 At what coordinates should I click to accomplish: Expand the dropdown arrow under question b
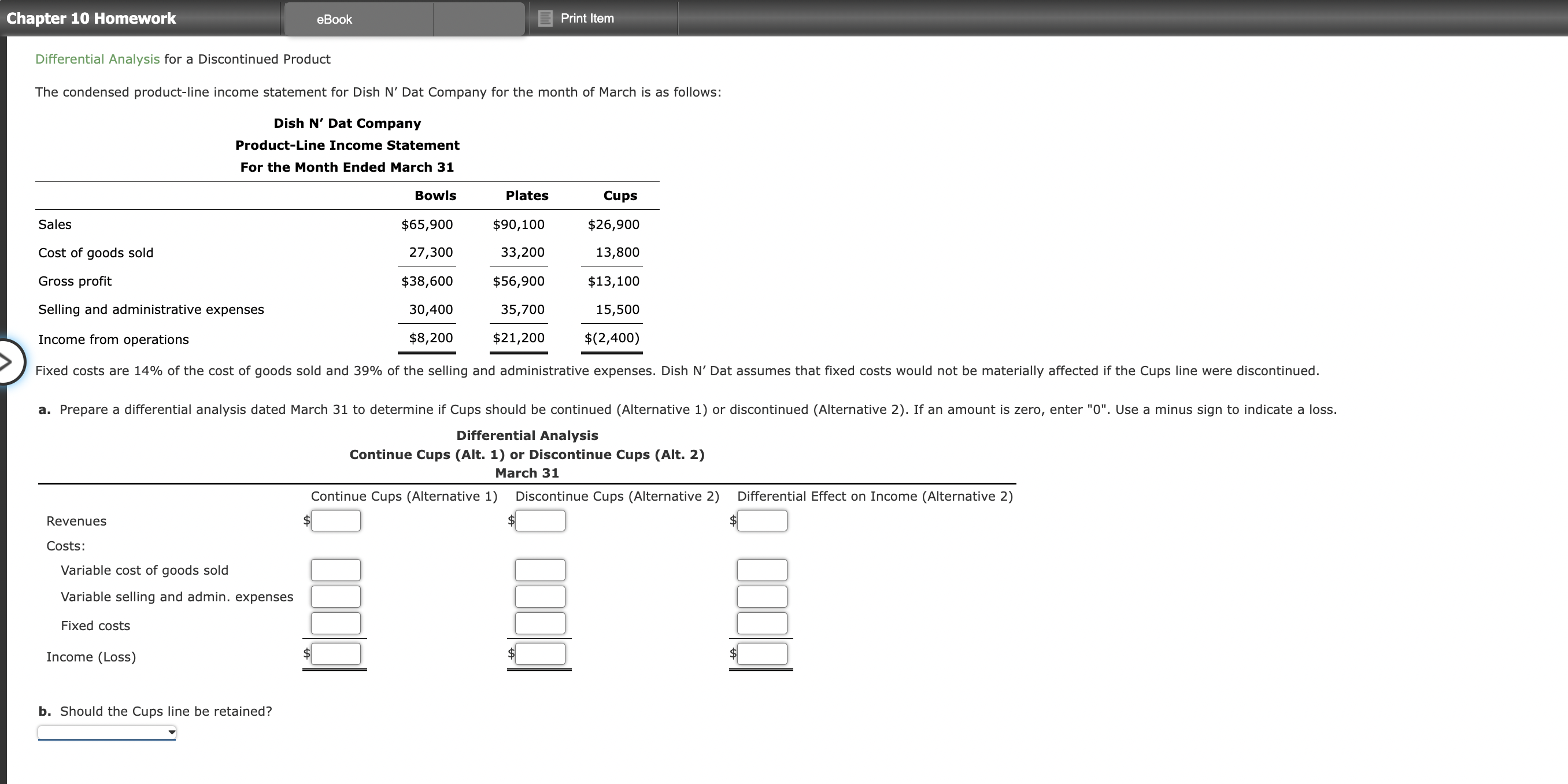pyautogui.click(x=171, y=733)
